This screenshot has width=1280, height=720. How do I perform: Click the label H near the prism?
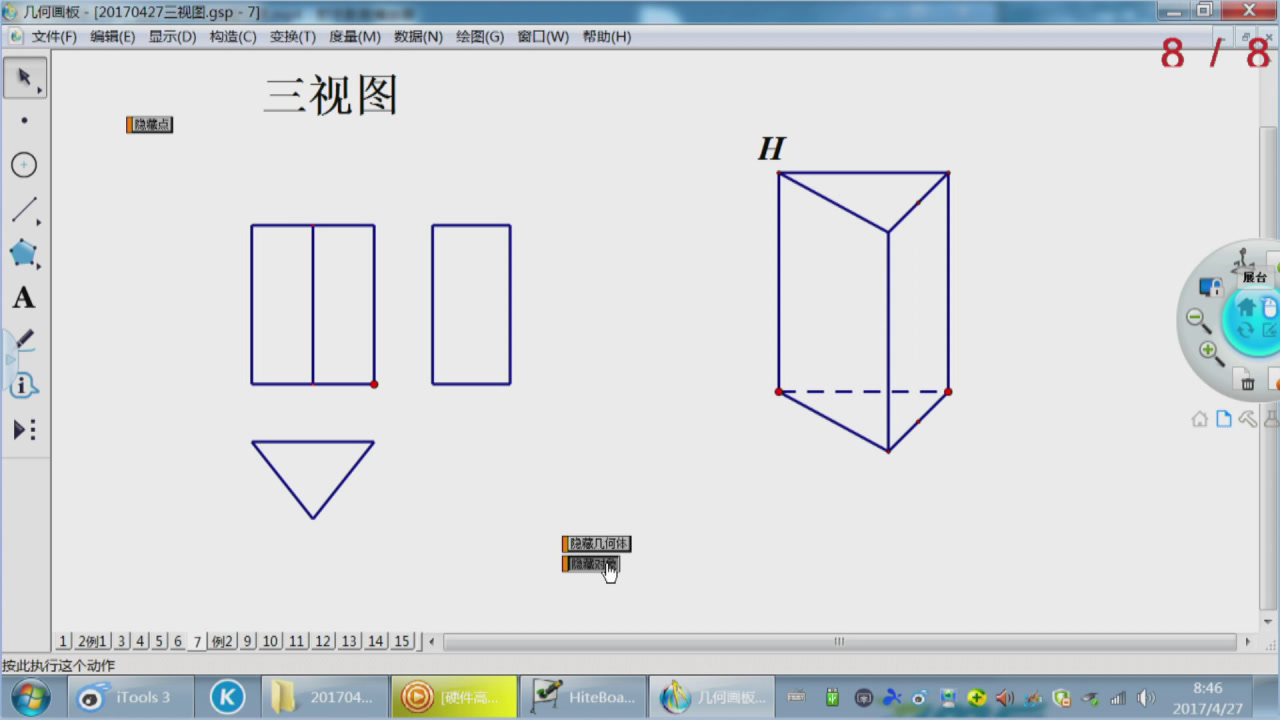tap(771, 149)
